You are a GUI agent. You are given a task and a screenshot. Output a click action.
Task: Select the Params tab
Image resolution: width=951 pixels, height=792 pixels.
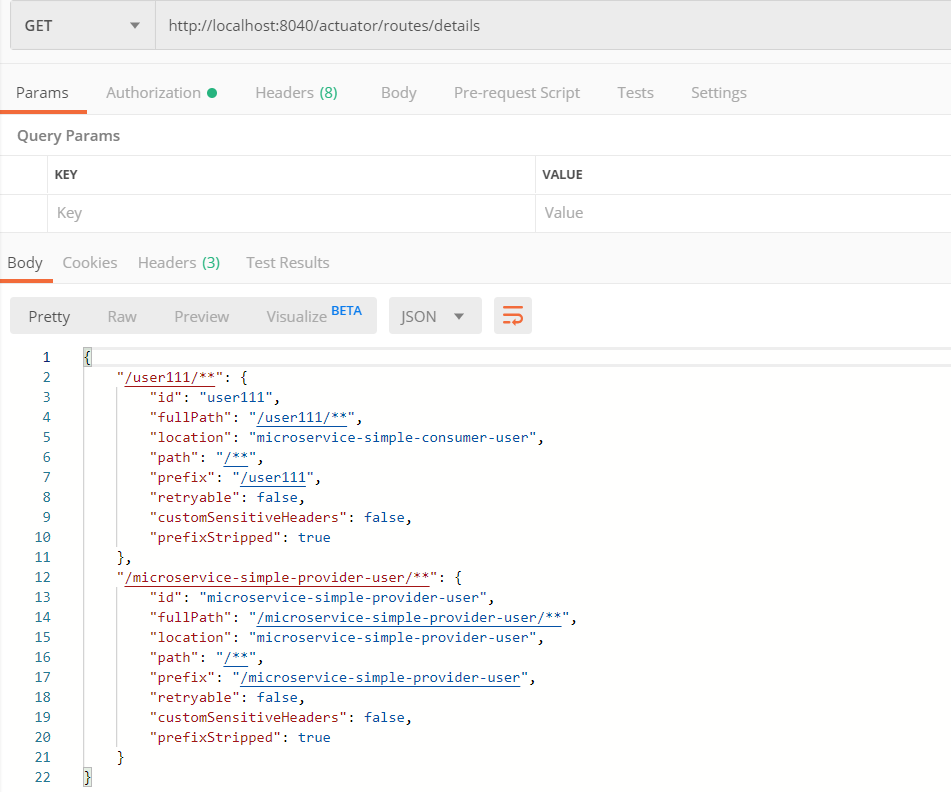click(x=42, y=93)
